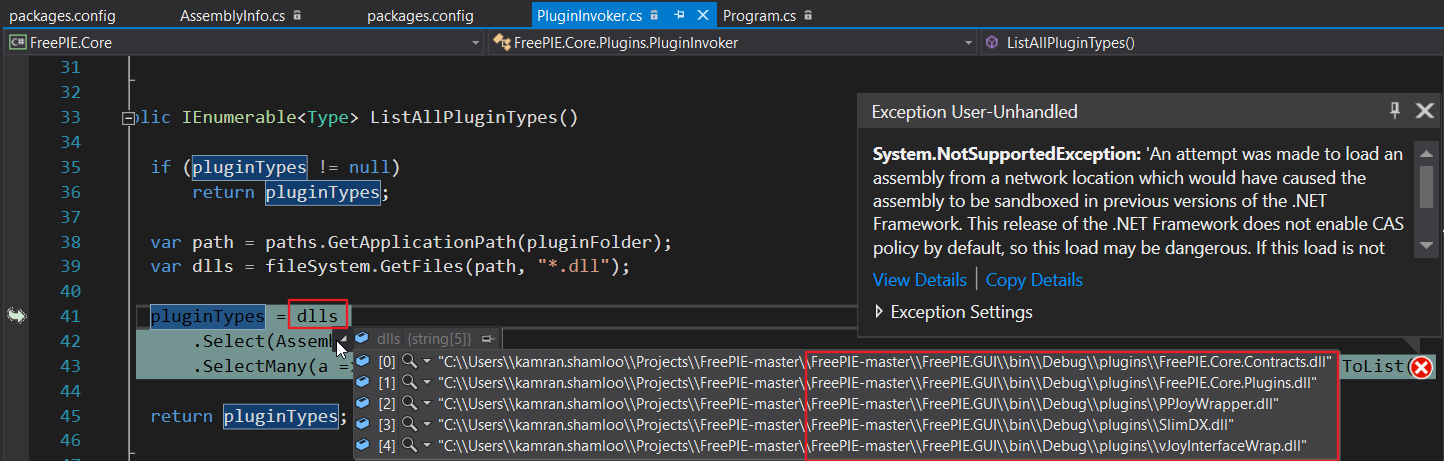Click the current statement arrow in margin
This screenshot has width=1444, height=461.
16,316
